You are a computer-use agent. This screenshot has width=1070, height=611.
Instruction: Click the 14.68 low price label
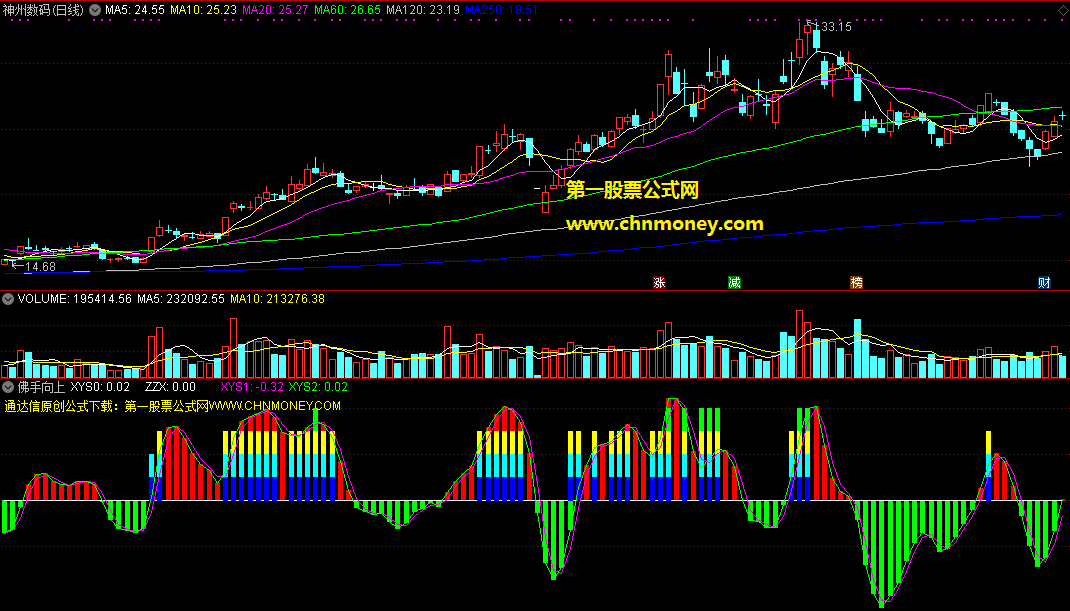[x=40, y=267]
